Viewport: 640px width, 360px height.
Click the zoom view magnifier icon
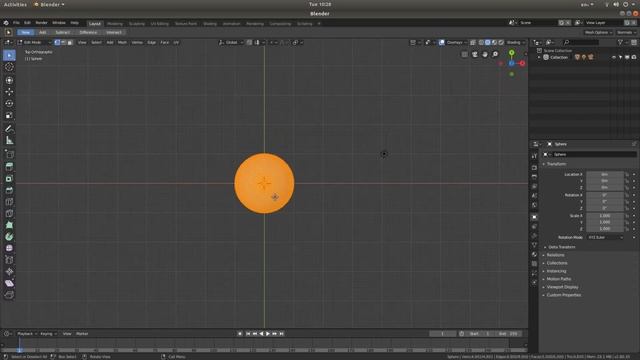click(495, 54)
